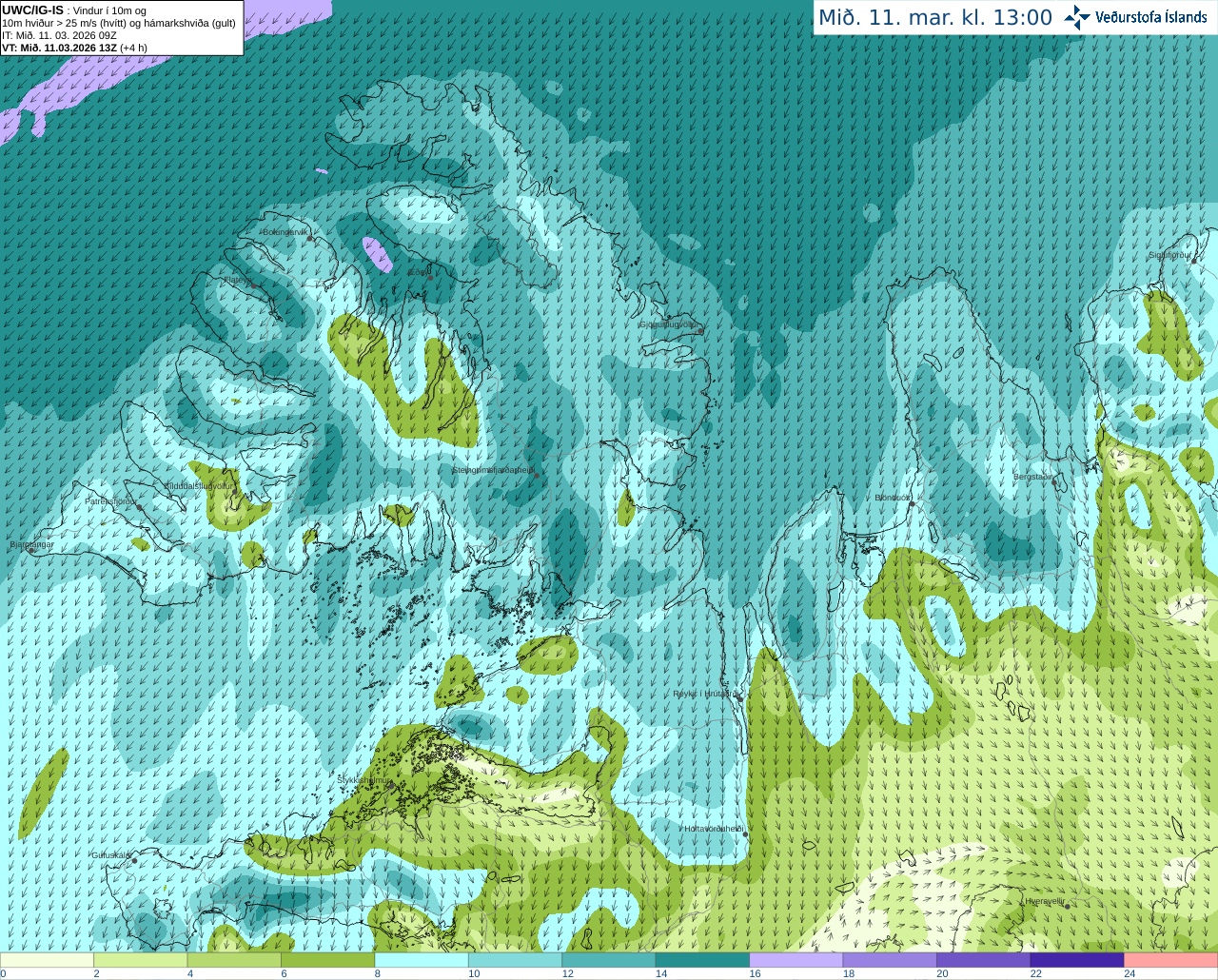The image size is (1218, 980).
Task: Click the legend scale value 20
Action: (x=942, y=973)
